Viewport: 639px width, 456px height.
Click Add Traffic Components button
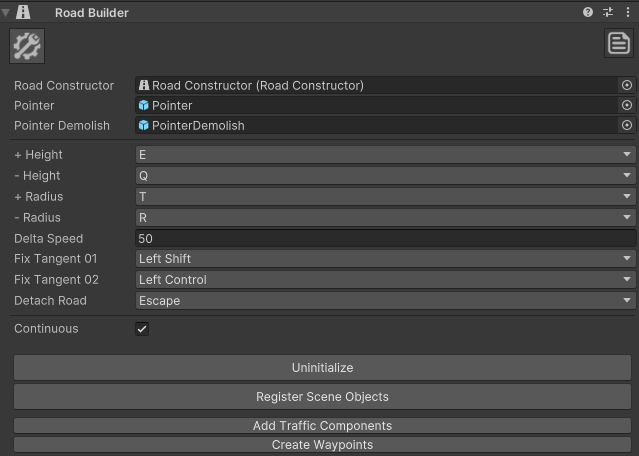(322, 425)
